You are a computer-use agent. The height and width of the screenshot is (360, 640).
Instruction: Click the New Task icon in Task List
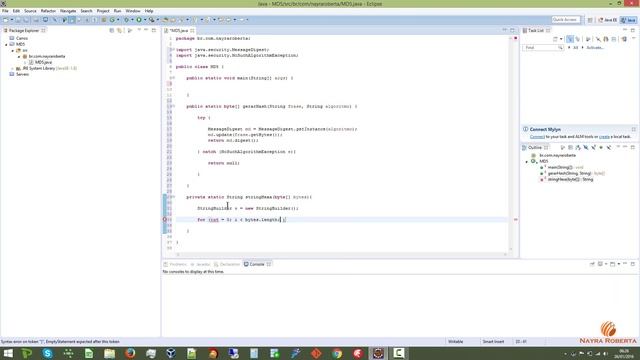[x=555, y=39]
